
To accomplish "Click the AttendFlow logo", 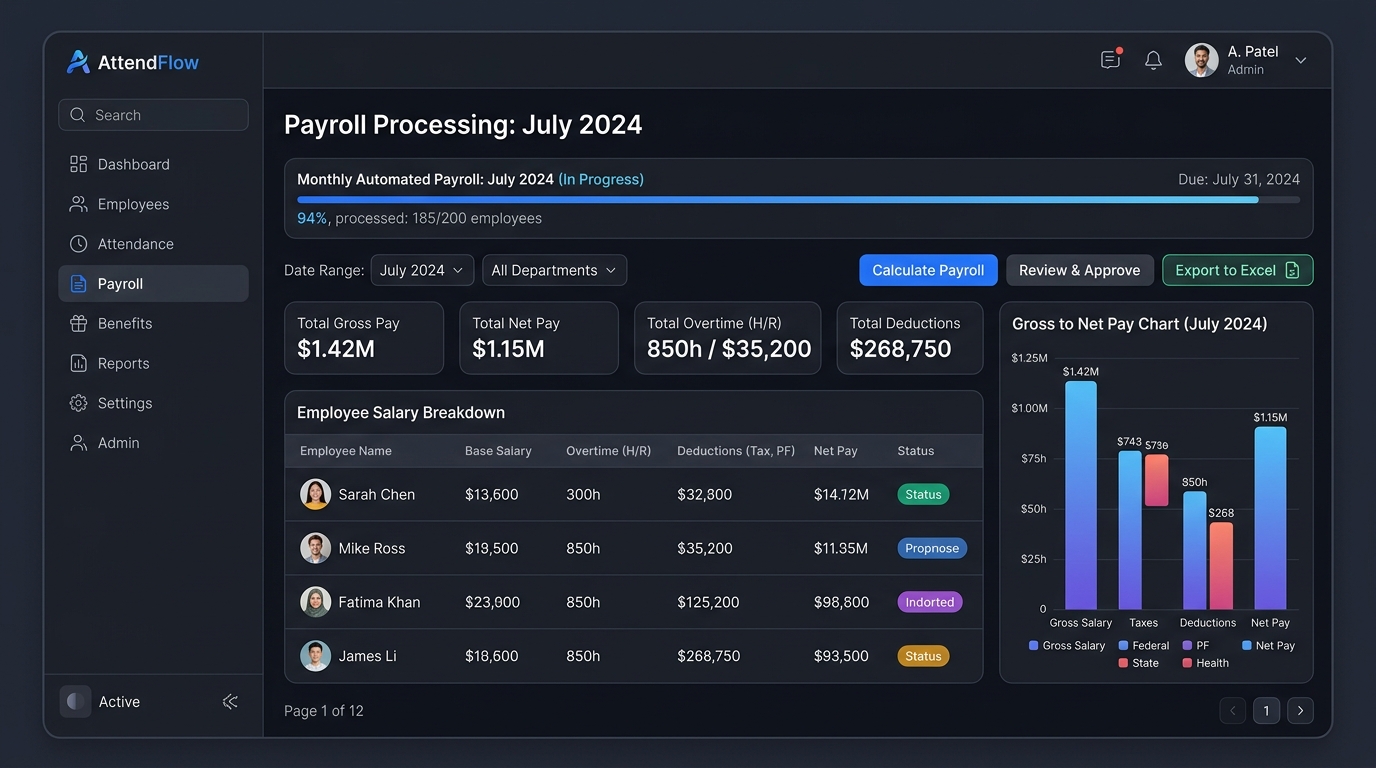I will point(133,62).
